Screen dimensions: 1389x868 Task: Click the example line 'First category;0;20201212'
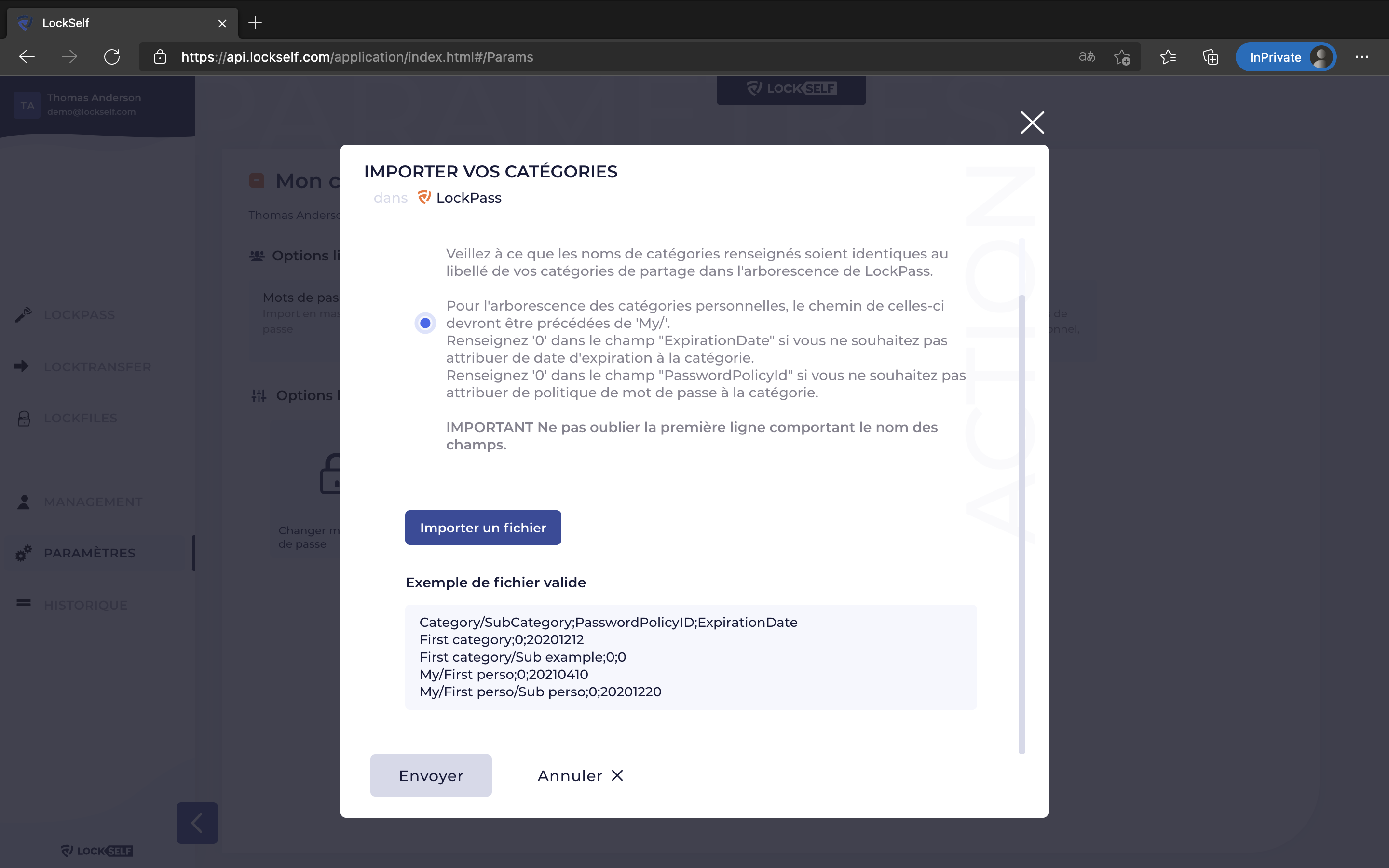click(501, 639)
